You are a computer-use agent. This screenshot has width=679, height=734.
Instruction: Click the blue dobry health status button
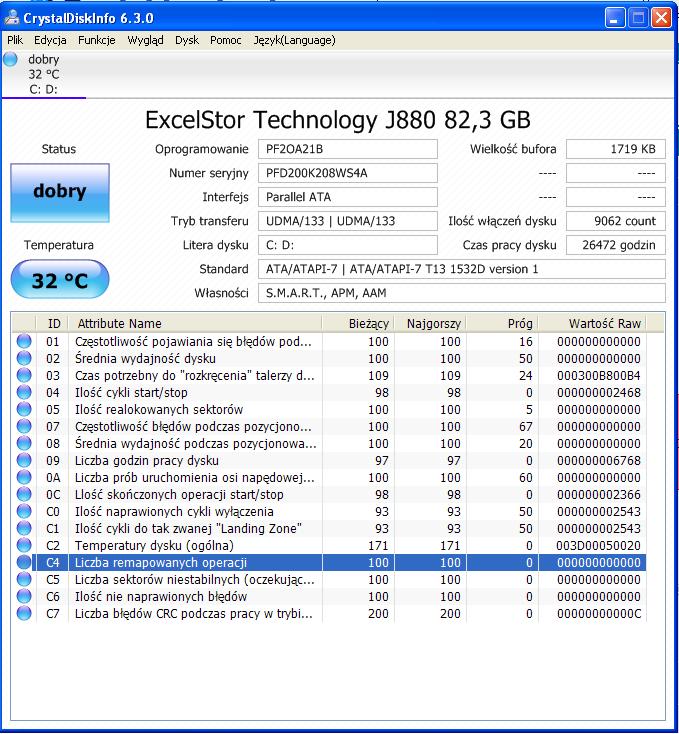click(x=60, y=192)
